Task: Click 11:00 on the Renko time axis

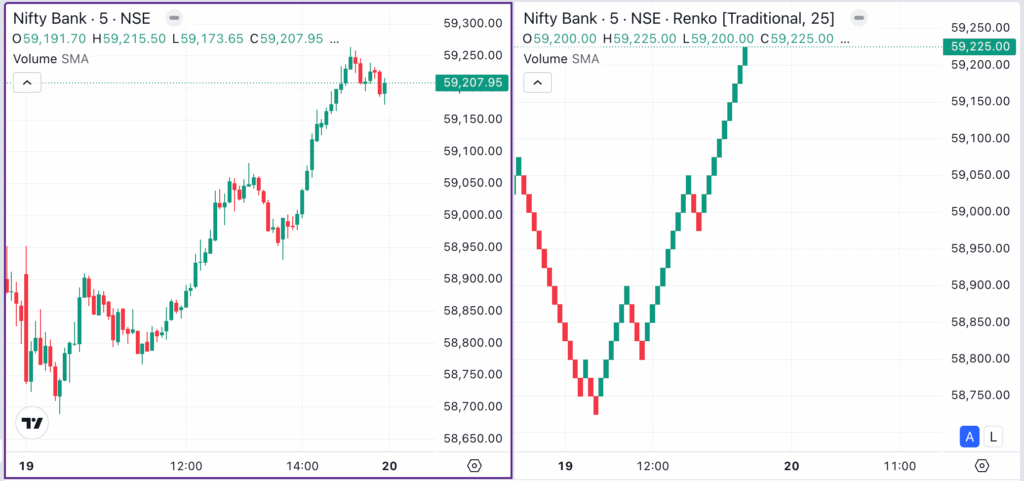Action: pos(901,466)
